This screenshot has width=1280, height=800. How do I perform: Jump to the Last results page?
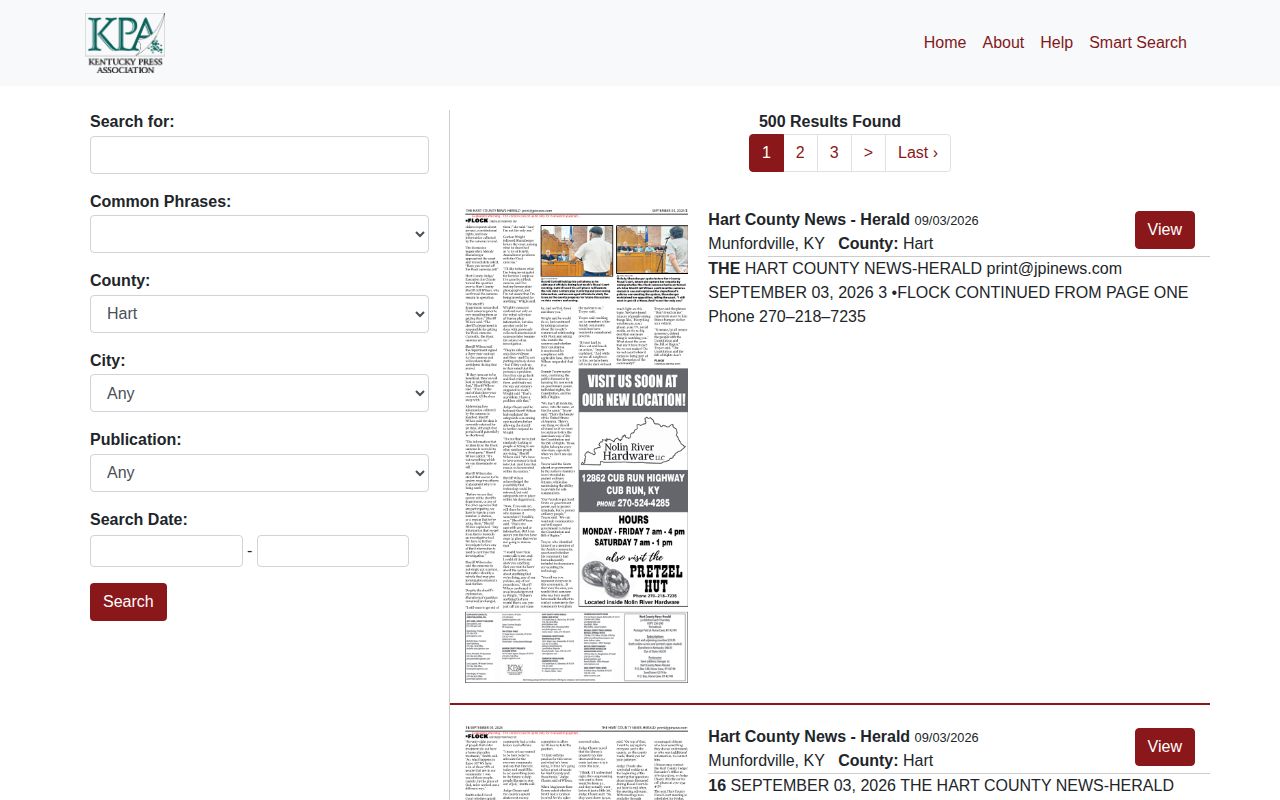[918, 153]
